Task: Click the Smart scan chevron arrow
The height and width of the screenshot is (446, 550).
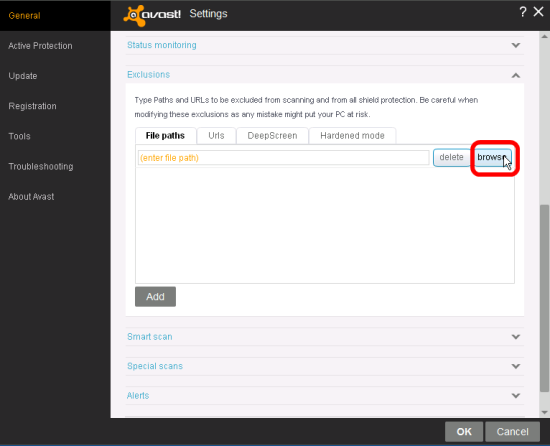Action: (x=516, y=337)
